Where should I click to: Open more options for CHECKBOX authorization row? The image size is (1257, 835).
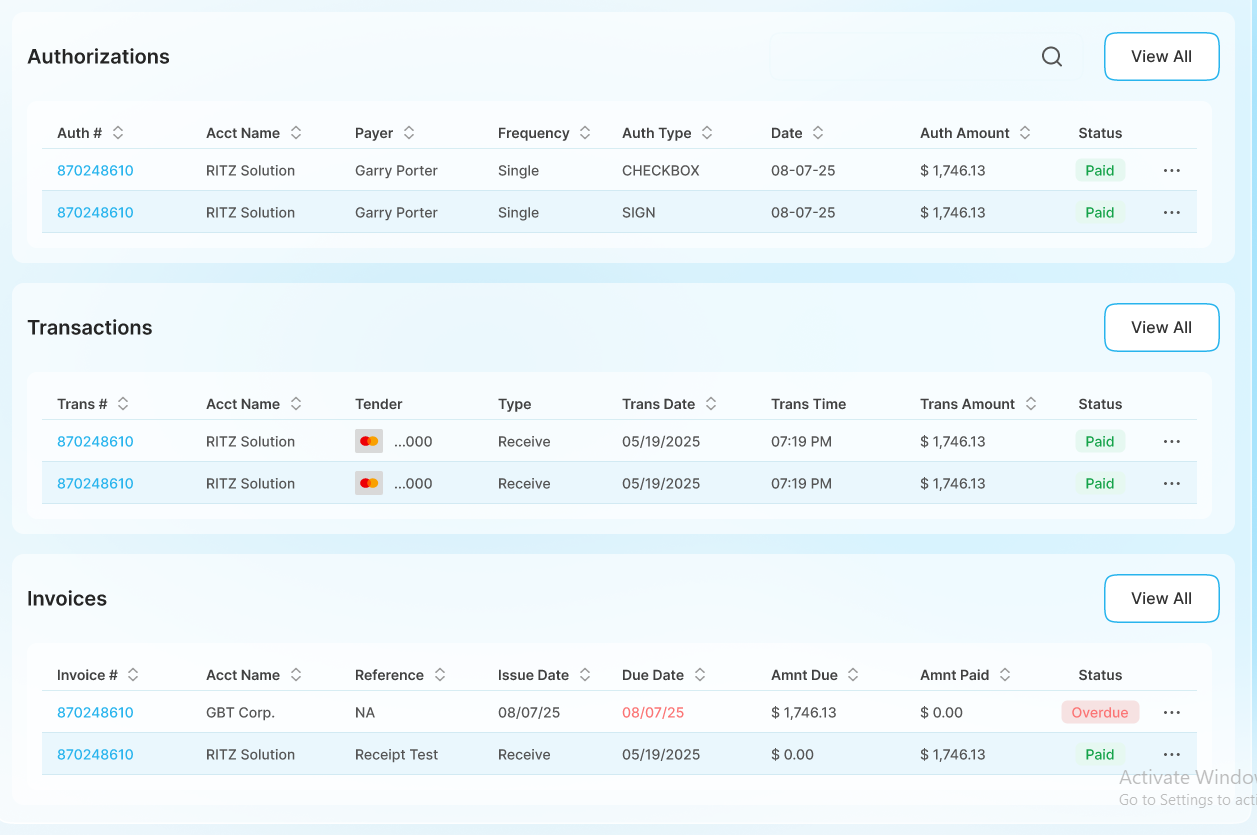pos(1172,171)
